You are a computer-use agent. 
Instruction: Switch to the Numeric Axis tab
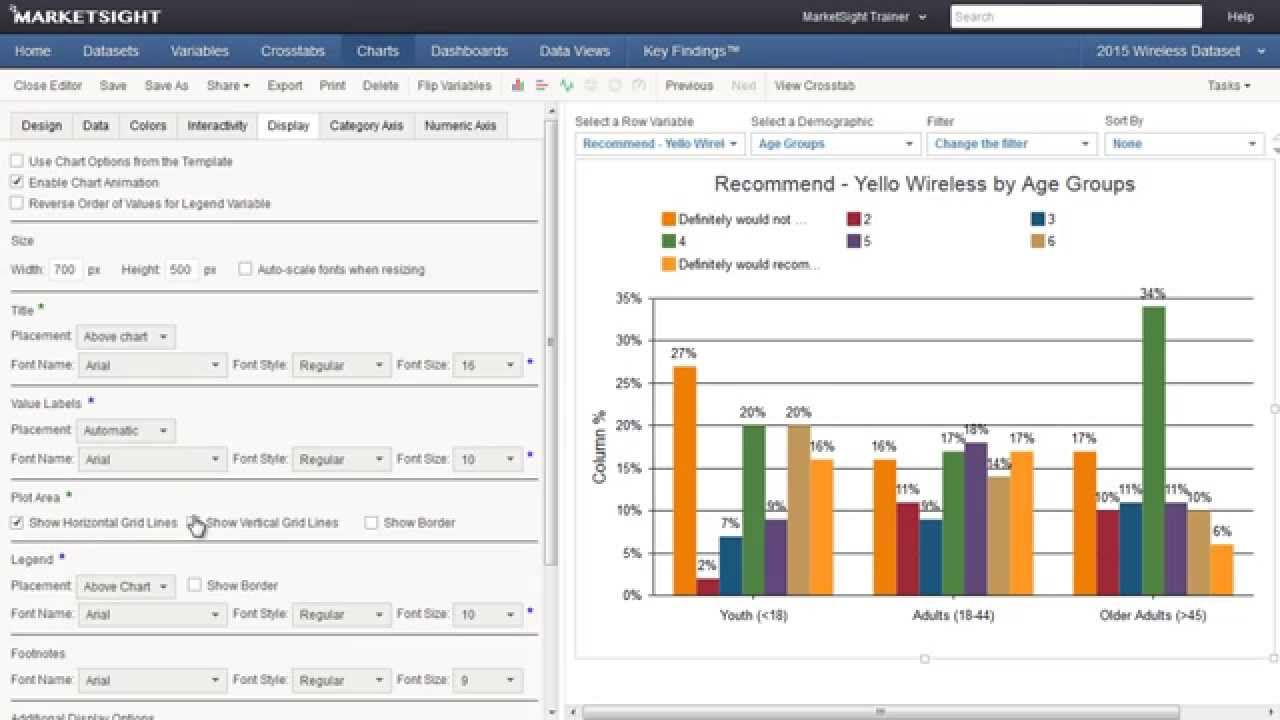460,126
